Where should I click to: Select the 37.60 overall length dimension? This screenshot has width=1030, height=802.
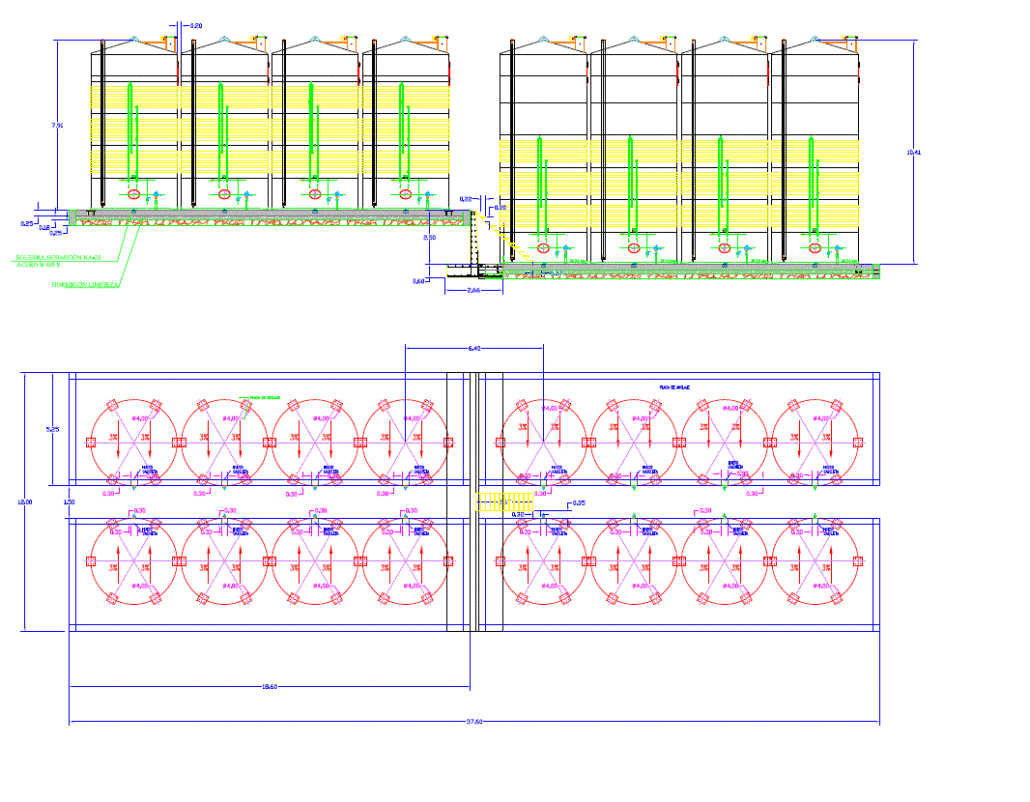[x=474, y=721]
